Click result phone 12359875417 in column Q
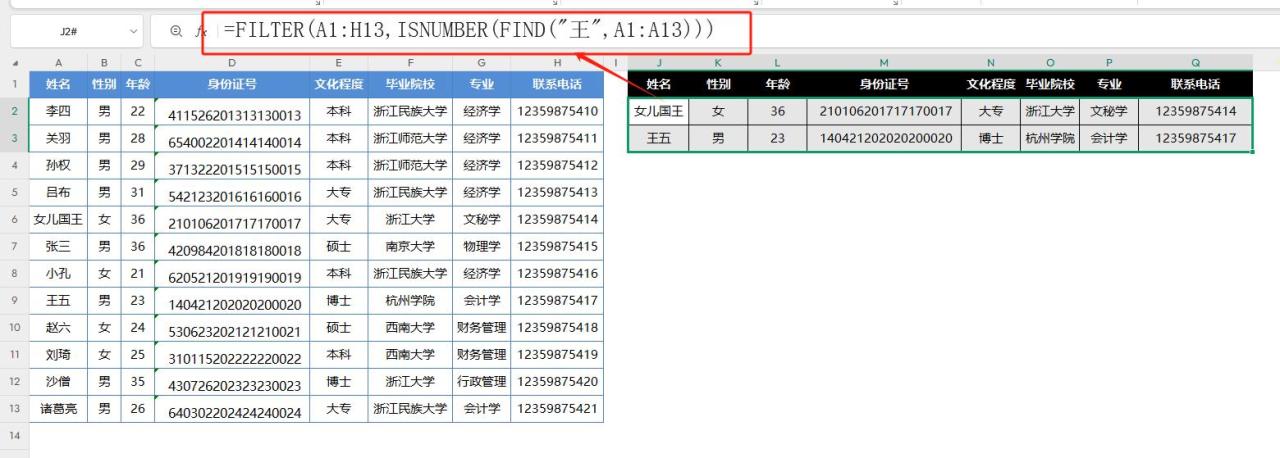The image size is (1280, 458). (1195, 138)
